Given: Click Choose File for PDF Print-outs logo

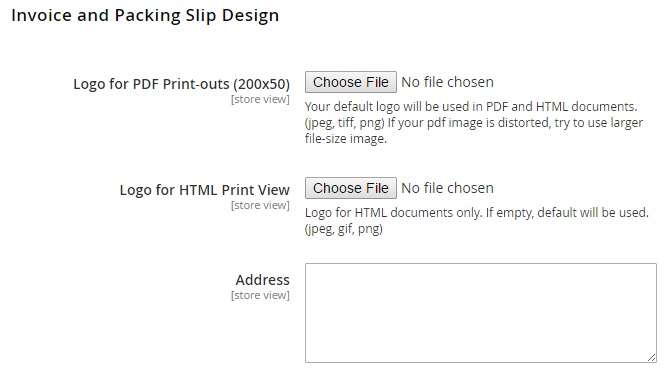Looking at the screenshot, I should 350,82.
